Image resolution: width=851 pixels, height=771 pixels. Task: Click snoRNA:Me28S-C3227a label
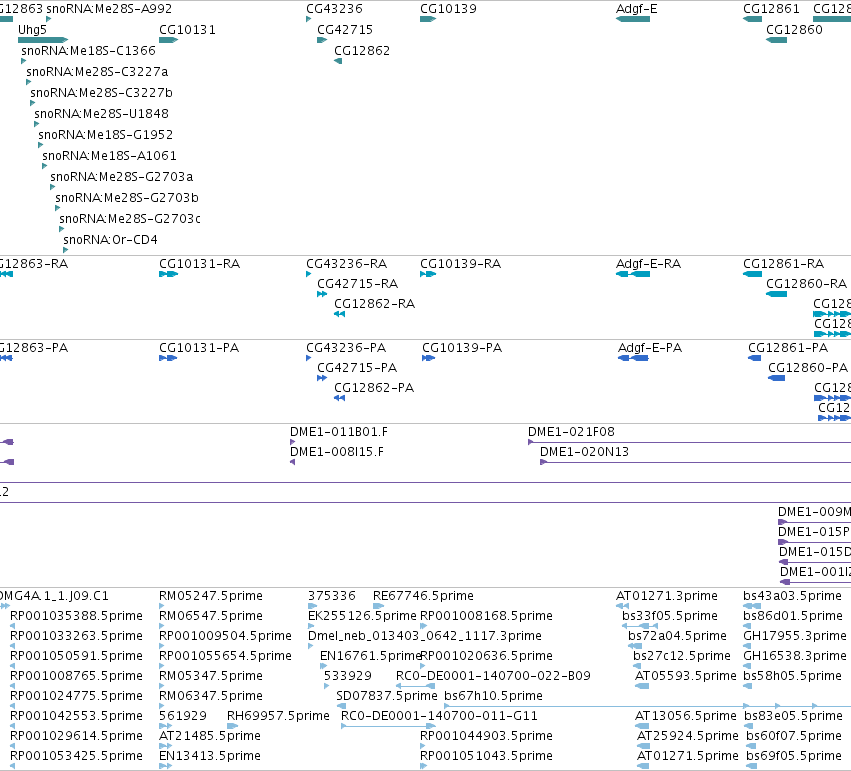tap(97, 72)
